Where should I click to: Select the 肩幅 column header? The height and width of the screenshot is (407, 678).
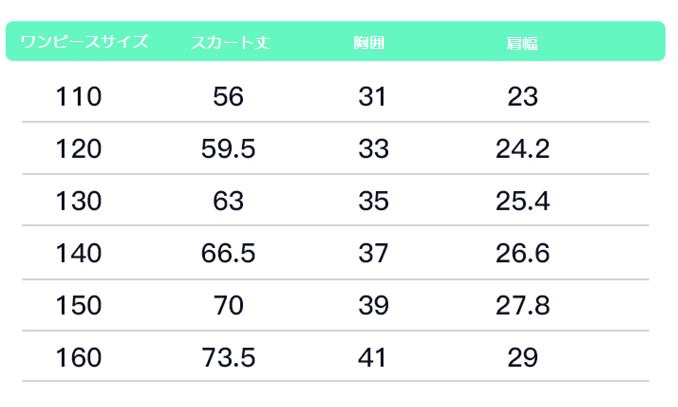click(523, 43)
